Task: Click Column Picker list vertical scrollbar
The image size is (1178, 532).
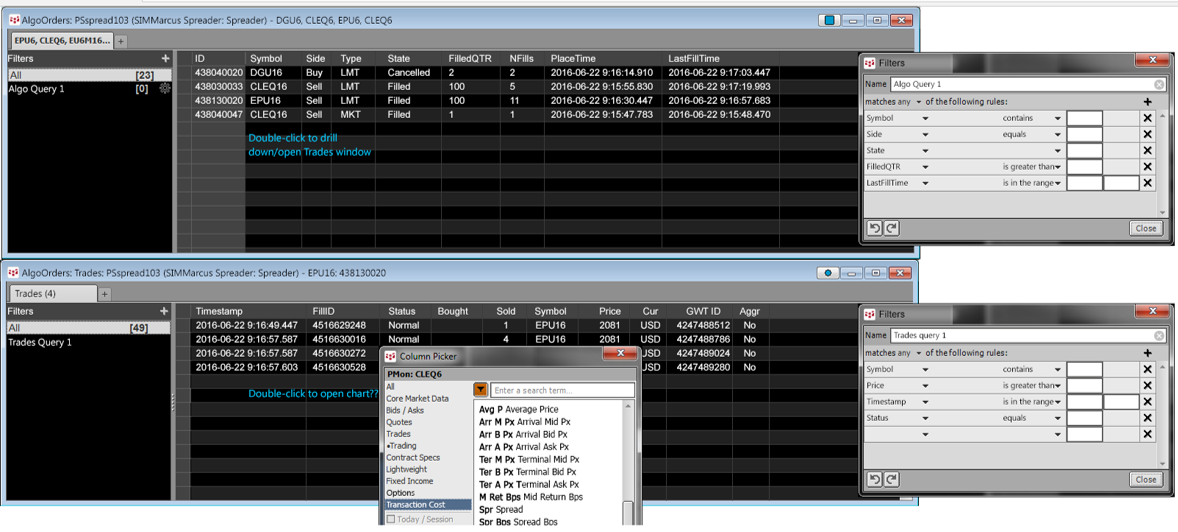Action: tap(629, 462)
